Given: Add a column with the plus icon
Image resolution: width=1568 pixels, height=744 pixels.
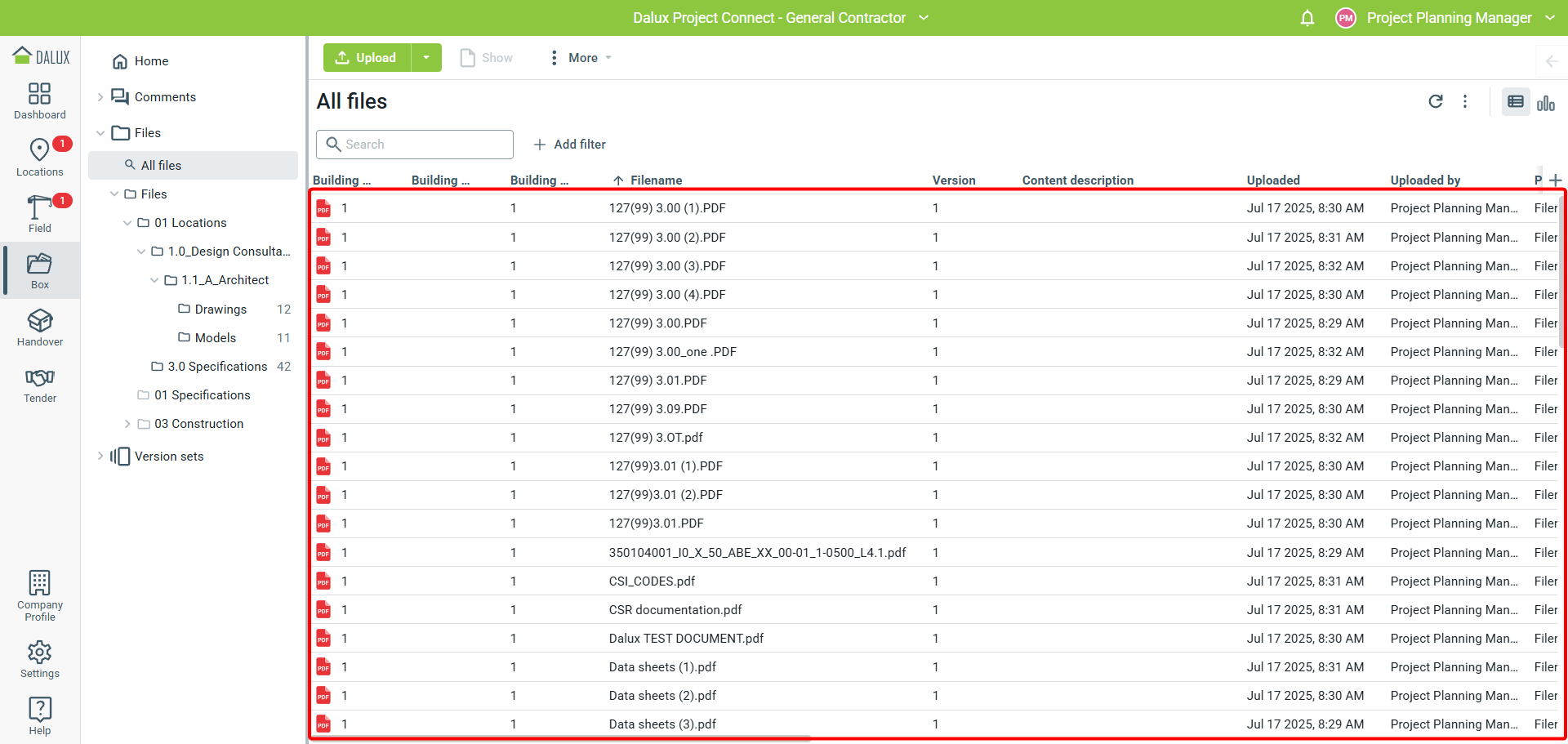Looking at the screenshot, I should tap(1555, 180).
